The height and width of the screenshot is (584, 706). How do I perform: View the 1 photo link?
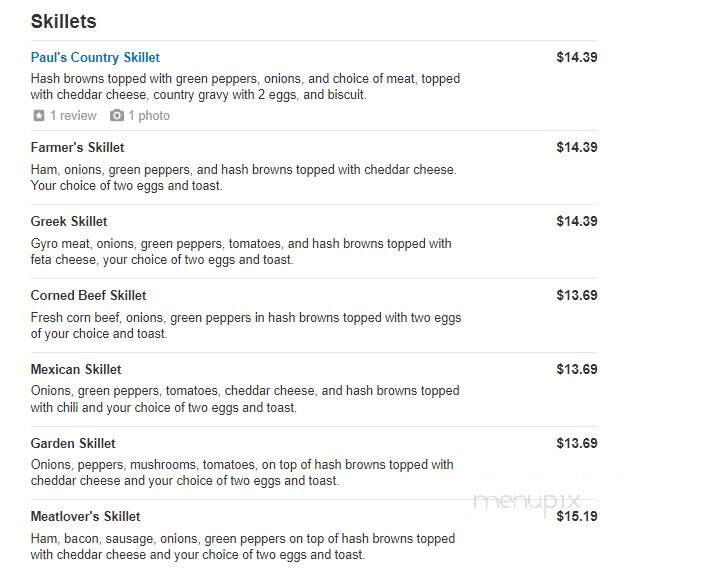tap(149, 116)
